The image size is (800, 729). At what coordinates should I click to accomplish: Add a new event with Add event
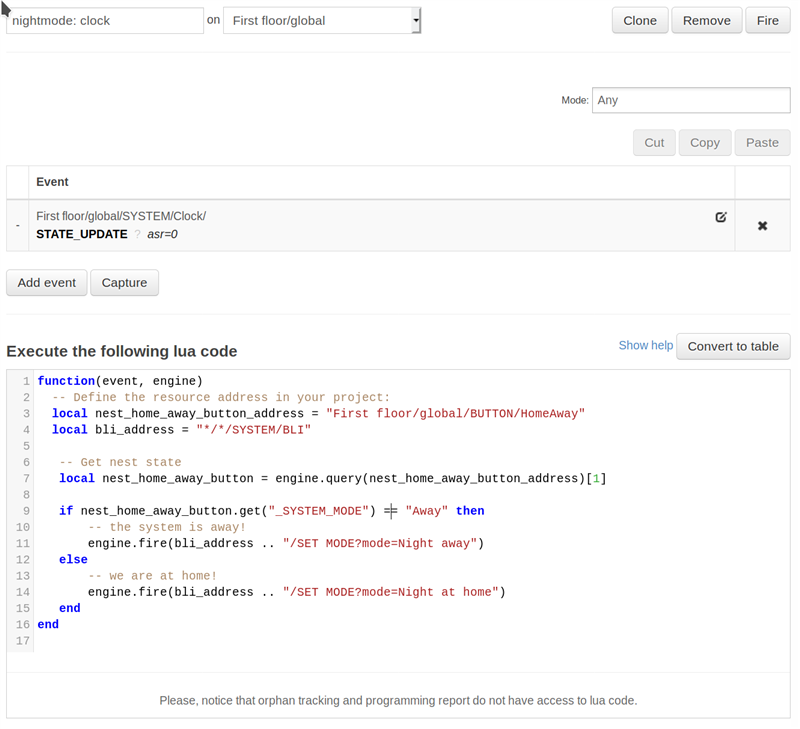pyautogui.click(x=47, y=283)
